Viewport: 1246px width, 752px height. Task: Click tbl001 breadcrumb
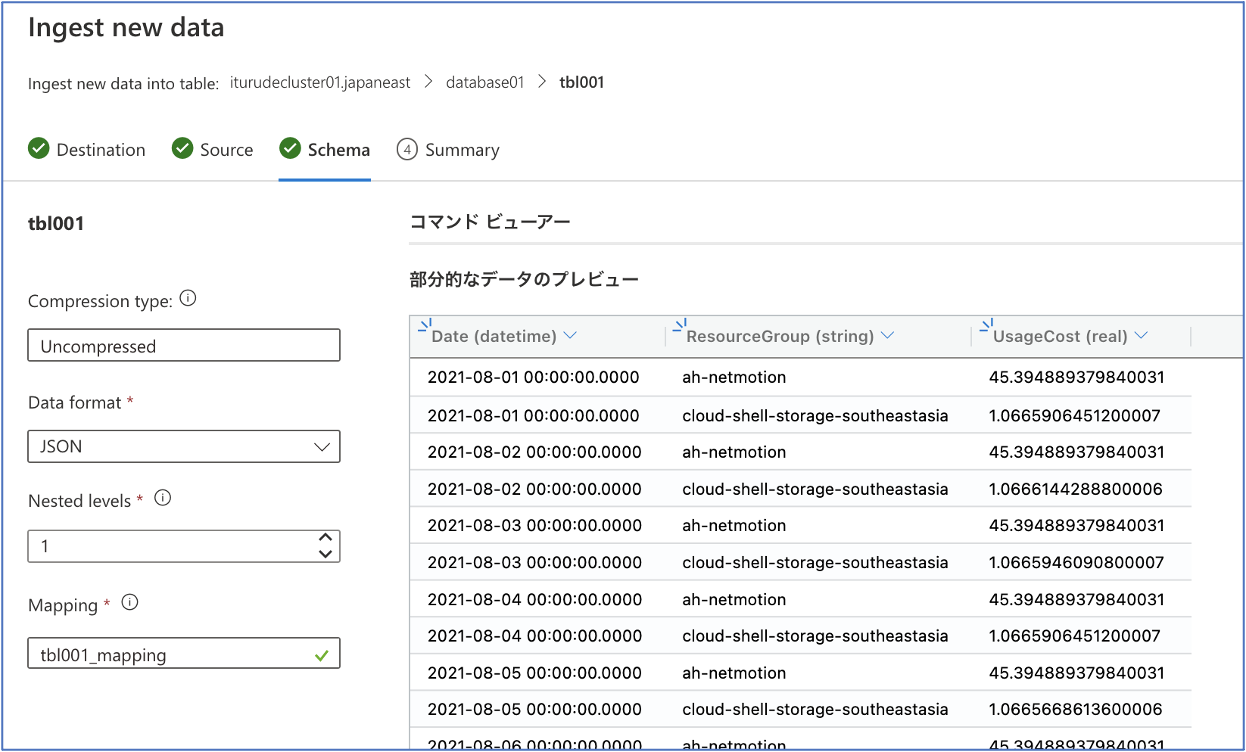click(x=582, y=83)
